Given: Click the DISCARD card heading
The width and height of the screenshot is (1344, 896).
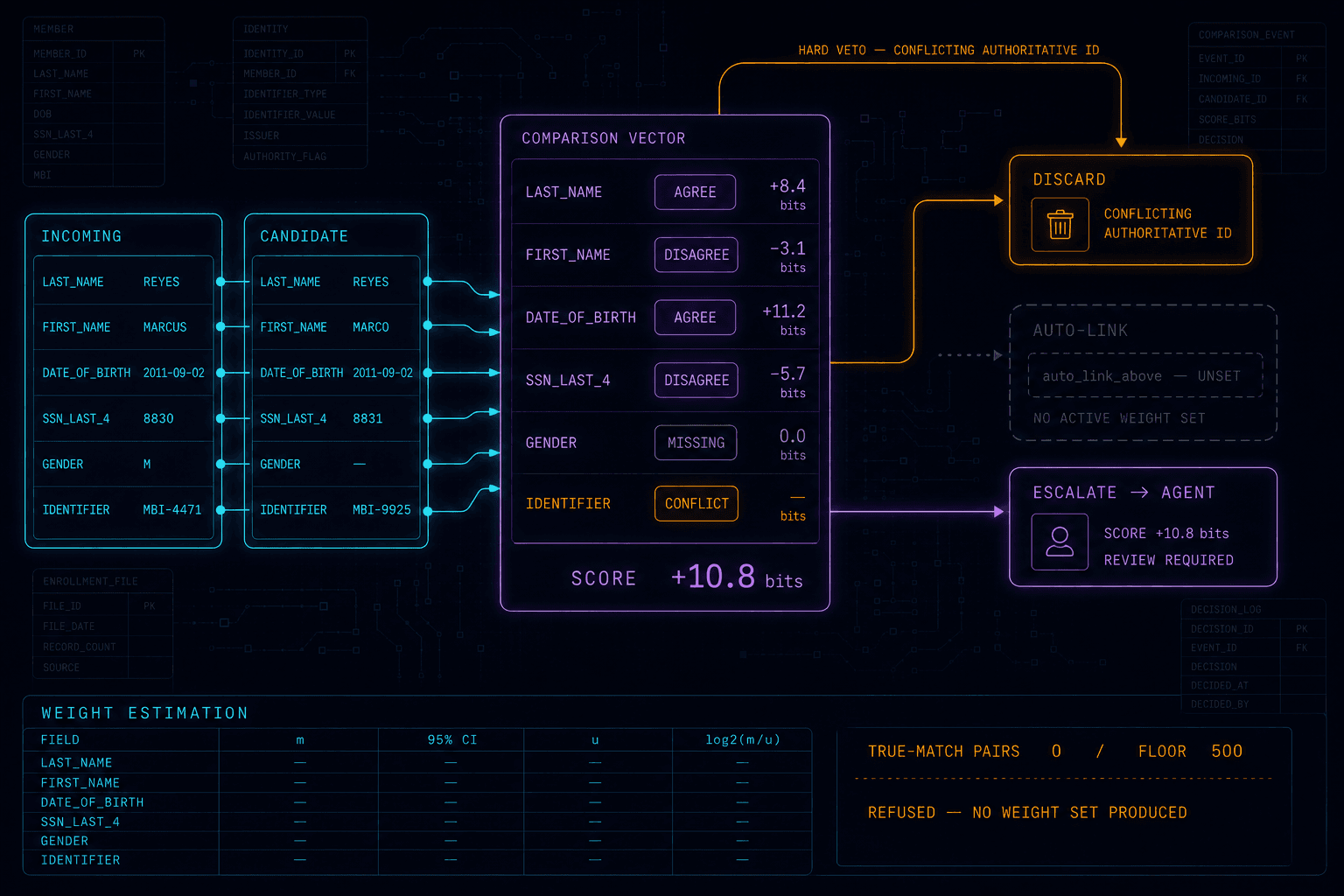Looking at the screenshot, I should click(x=1069, y=179).
